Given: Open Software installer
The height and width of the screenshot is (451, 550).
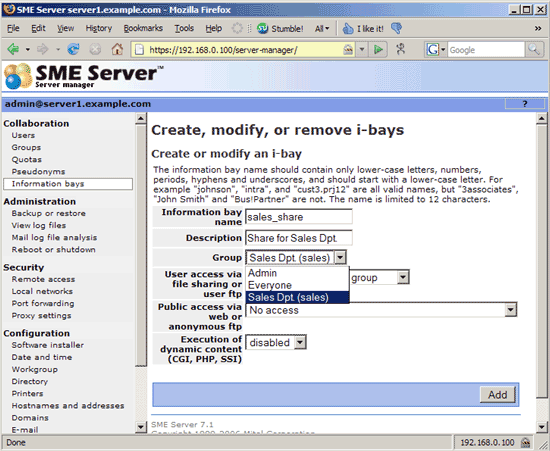Looking at the screenshot, I should (x=47, y=345).
